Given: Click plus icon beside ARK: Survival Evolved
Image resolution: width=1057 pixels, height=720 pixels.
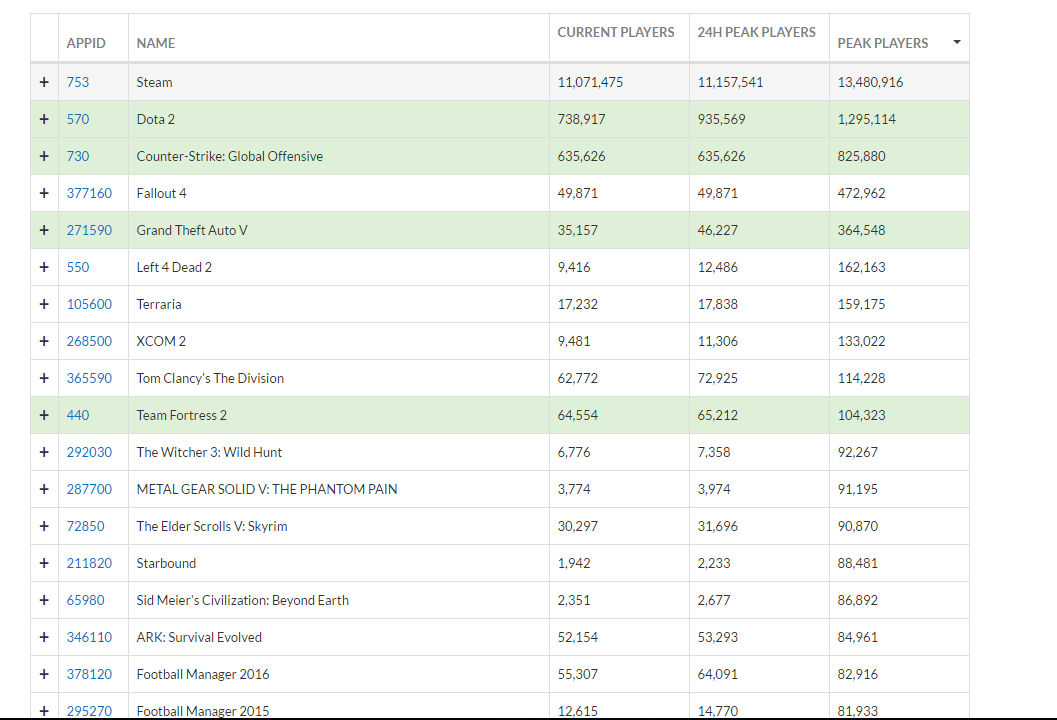Looking at the screenshot, I should point(44,637).
